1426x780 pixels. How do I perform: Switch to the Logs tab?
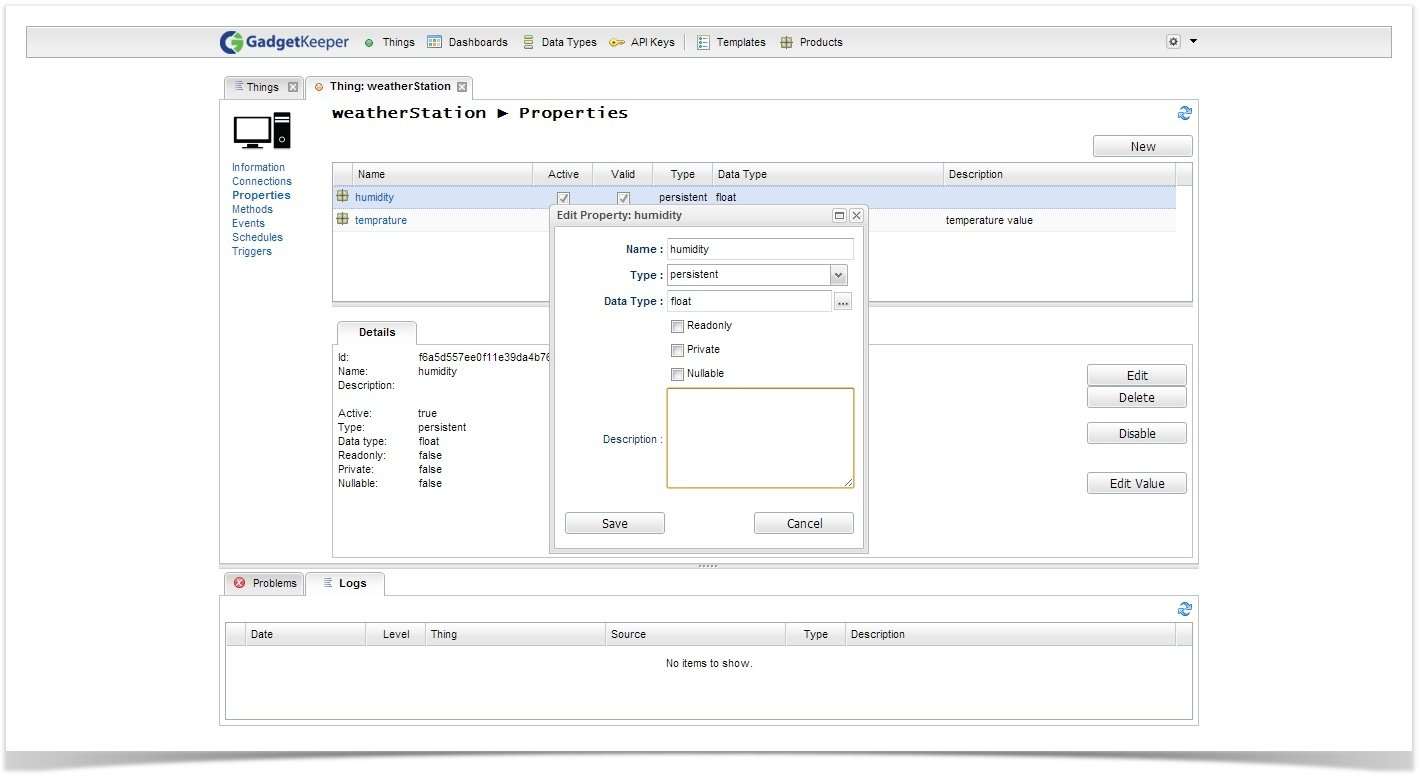(345, 583)
